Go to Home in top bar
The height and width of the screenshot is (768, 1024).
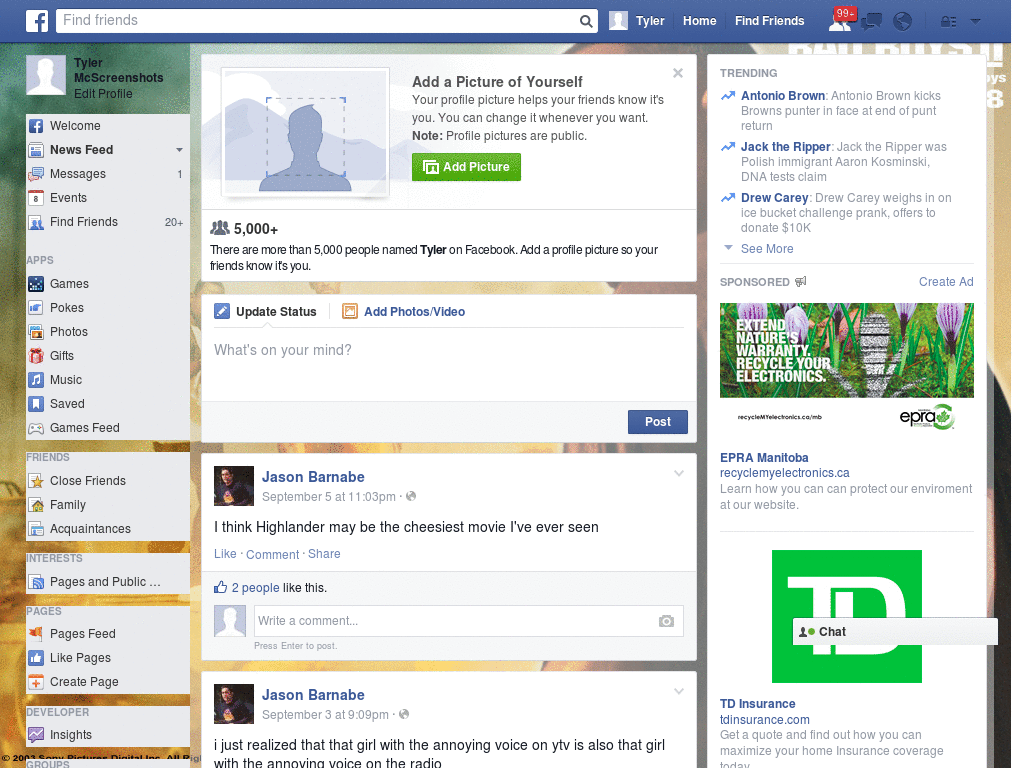tap(699, 21)
